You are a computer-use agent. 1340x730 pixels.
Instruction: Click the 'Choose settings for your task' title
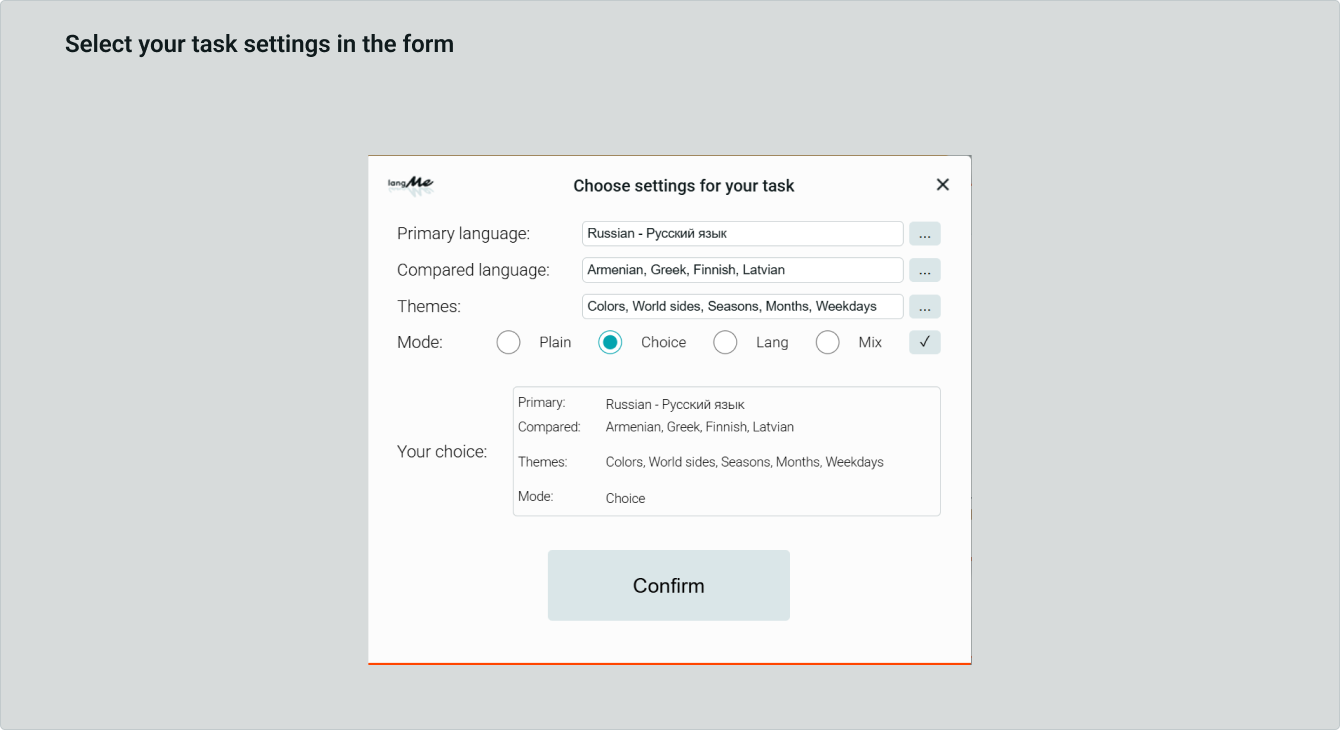tap(684, 186)
